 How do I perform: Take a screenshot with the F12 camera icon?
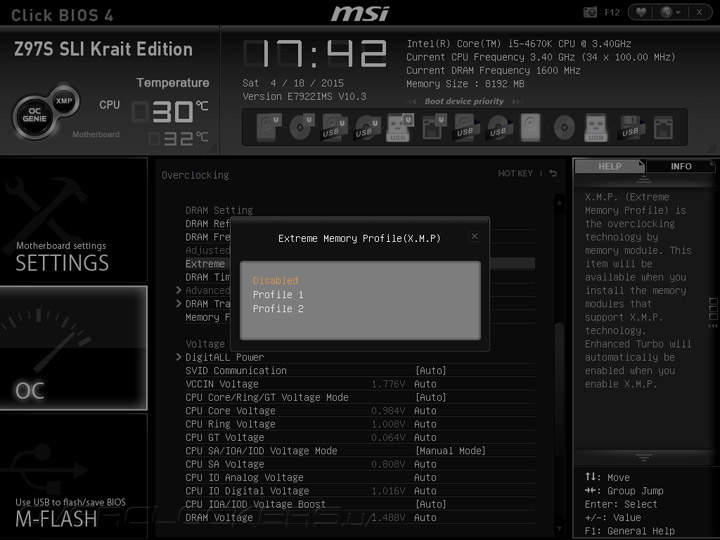pos(590,12)
